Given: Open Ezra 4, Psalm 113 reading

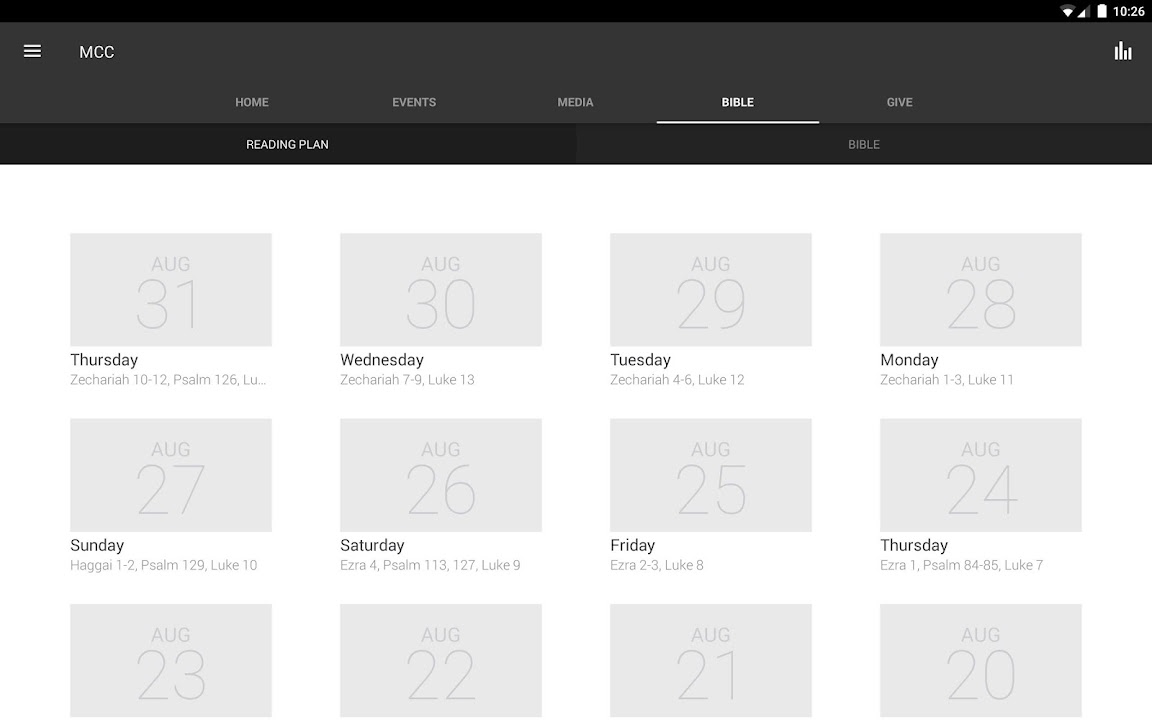Looking at the screenshot, I should coord(430,565).
